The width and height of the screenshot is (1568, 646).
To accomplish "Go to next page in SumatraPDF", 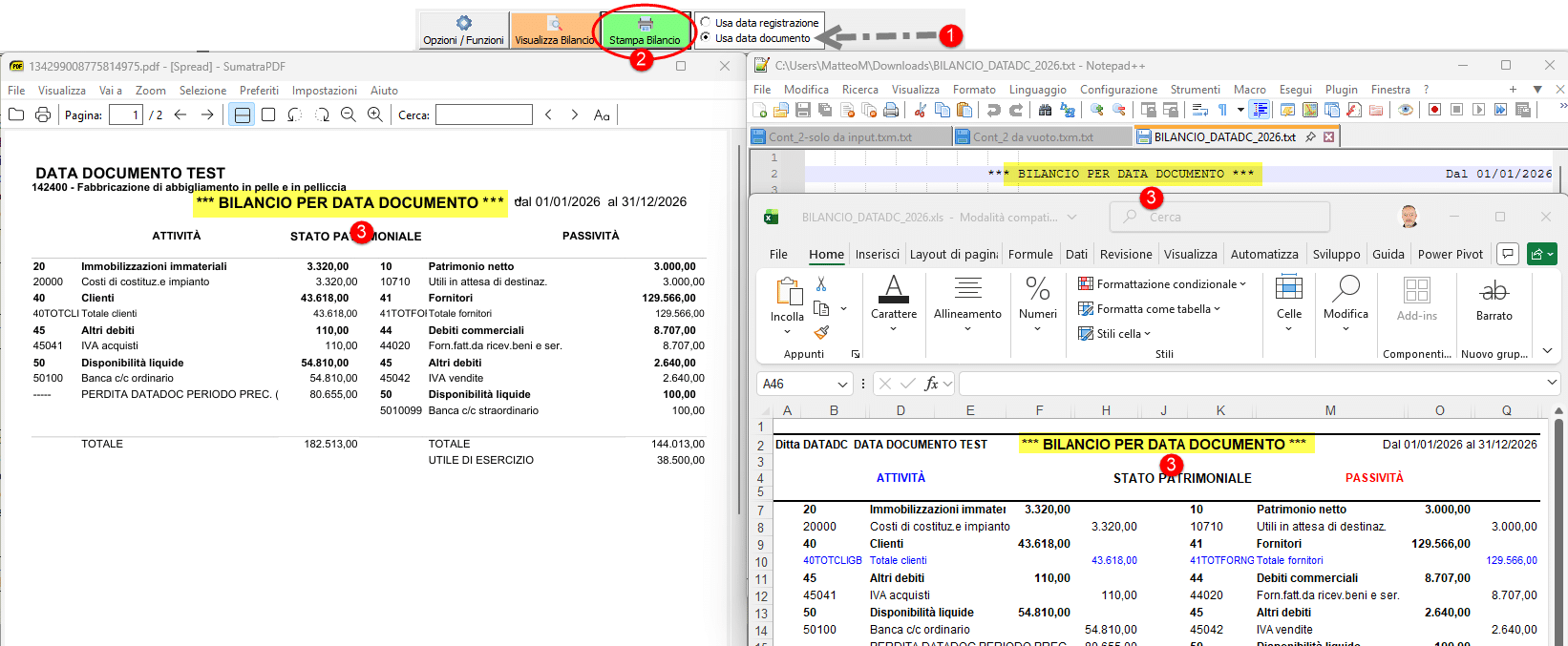I will click(x=207, y=115).
